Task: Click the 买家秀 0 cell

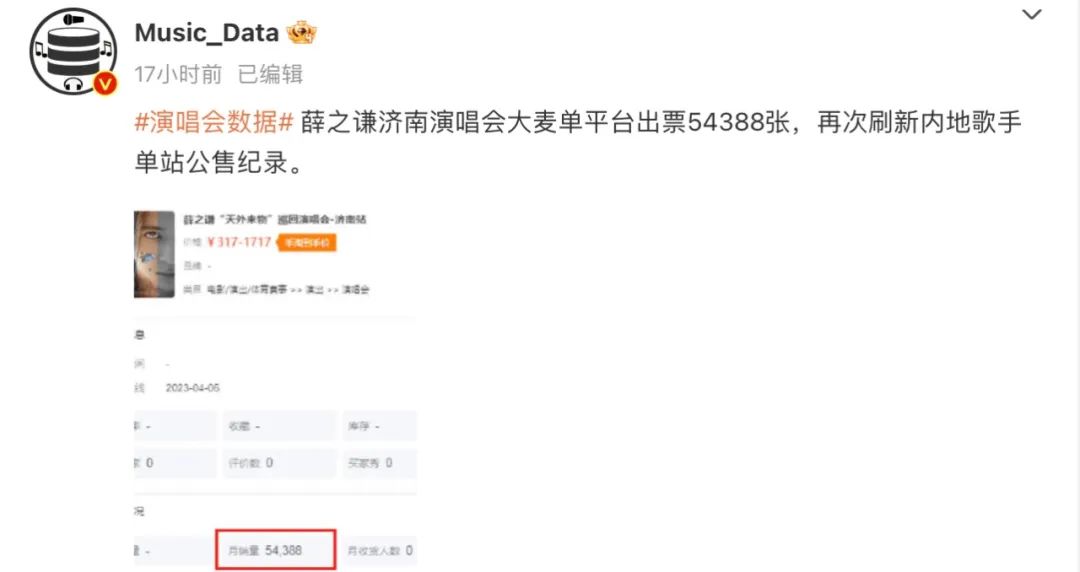Action: tap(380, 463)
